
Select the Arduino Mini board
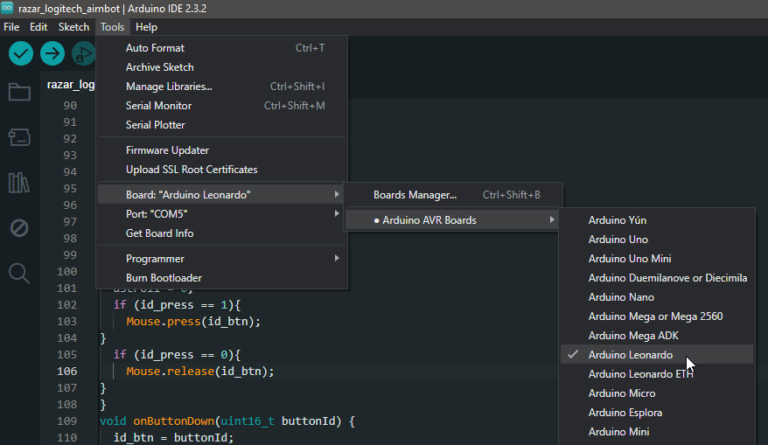[x=656, y=431]
